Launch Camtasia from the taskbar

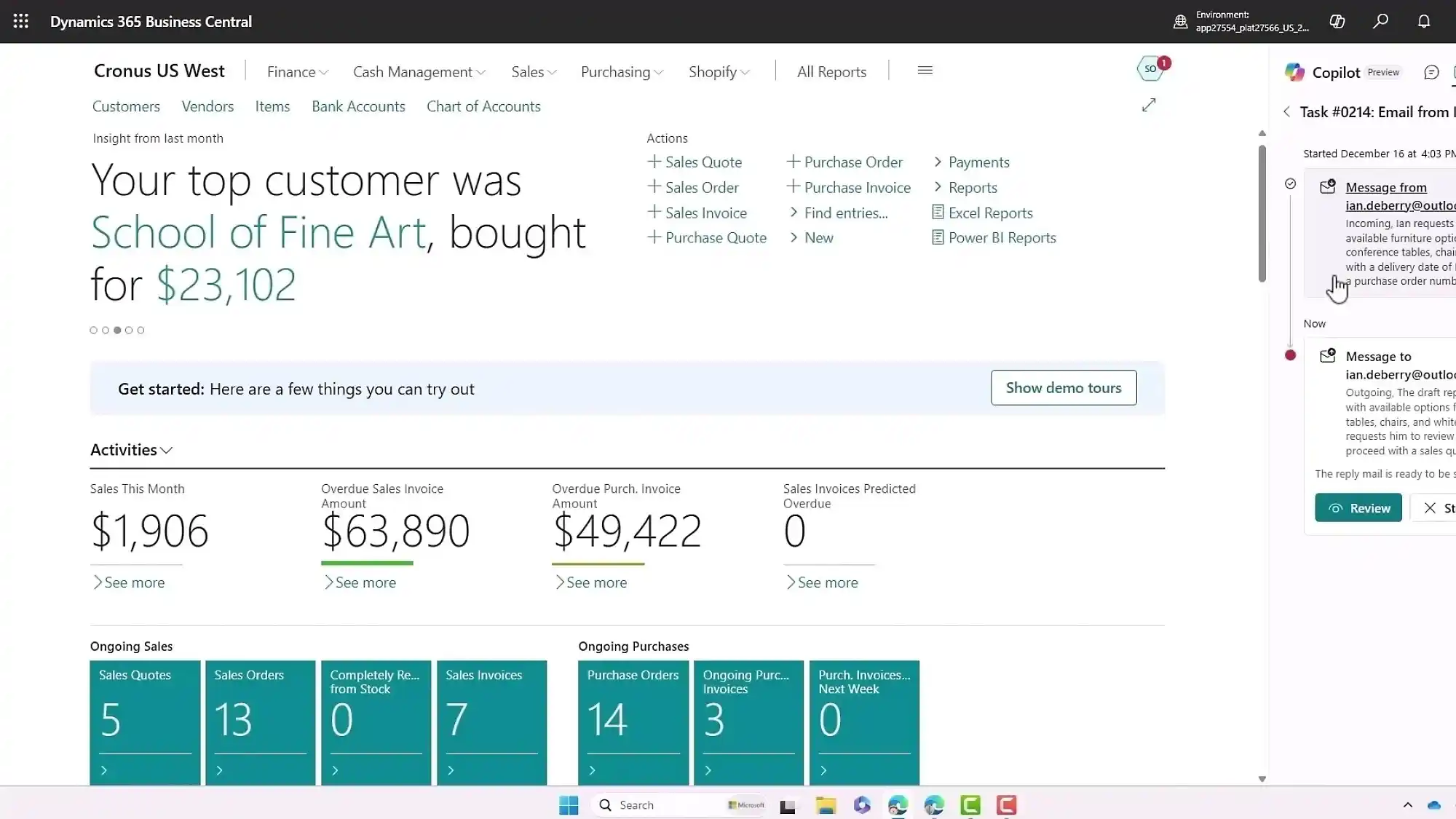point(970,805)
